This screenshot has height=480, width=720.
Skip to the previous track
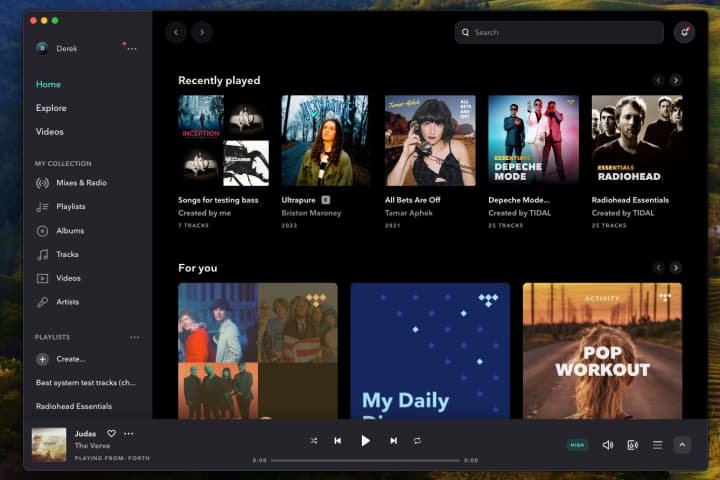338,440
